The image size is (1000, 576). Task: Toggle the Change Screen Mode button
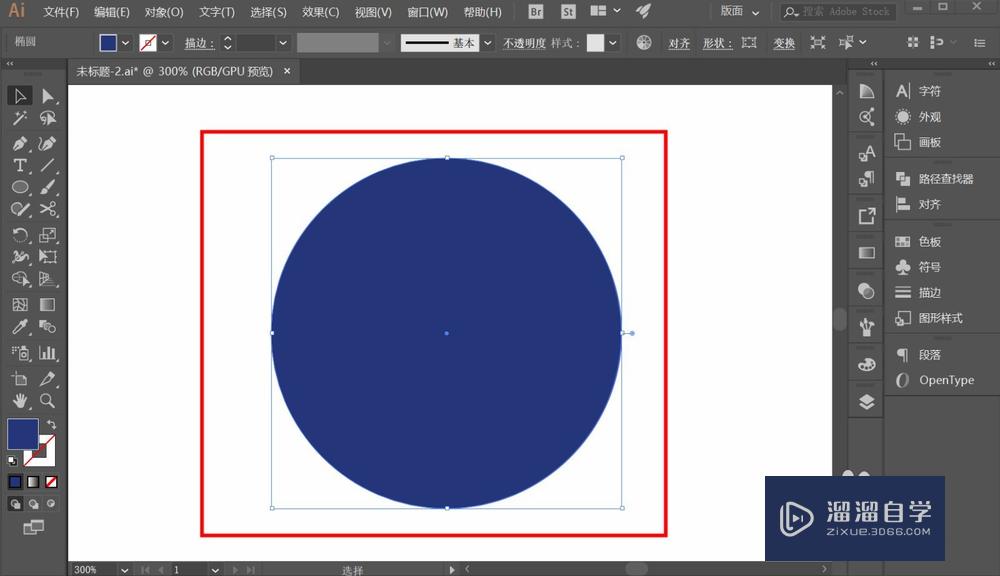33,528
